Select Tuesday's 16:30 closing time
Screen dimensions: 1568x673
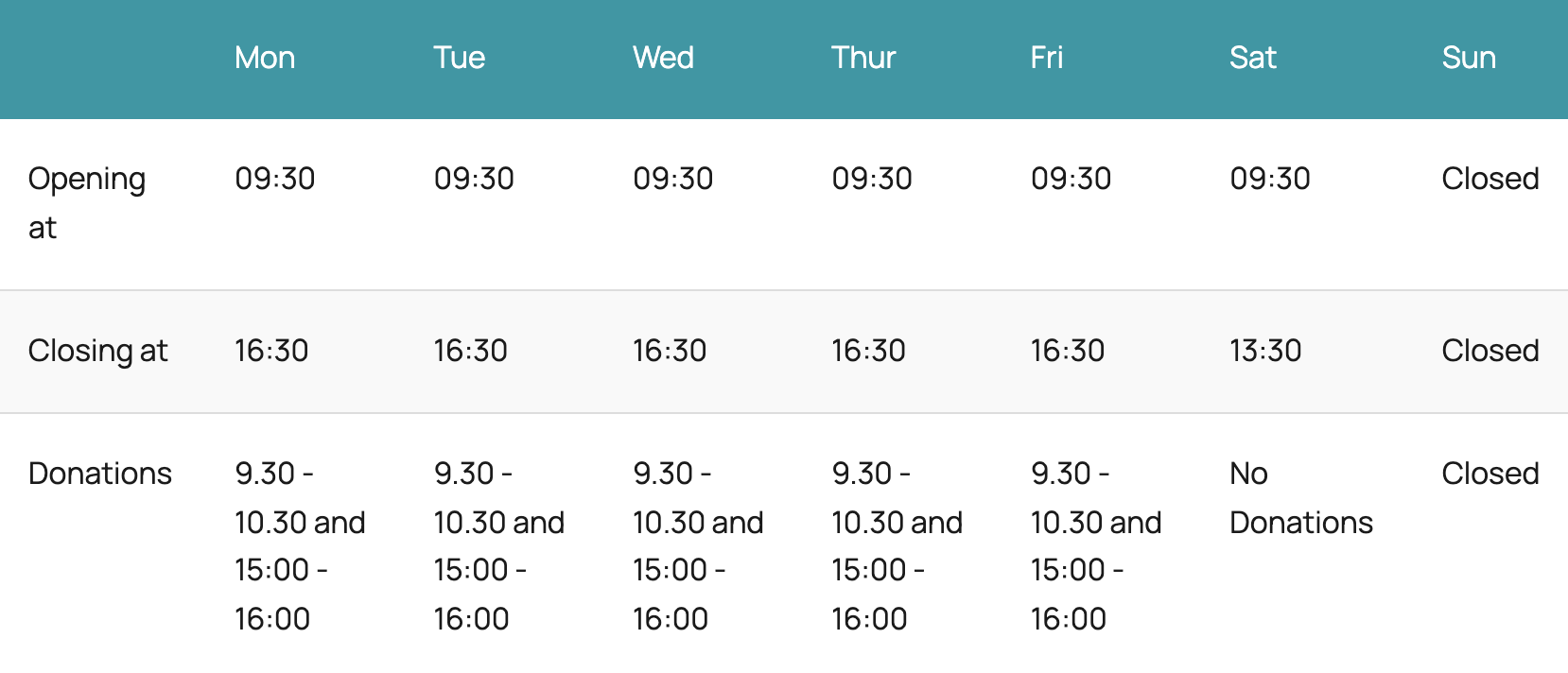pyautogui.click(x=471, y=351)
